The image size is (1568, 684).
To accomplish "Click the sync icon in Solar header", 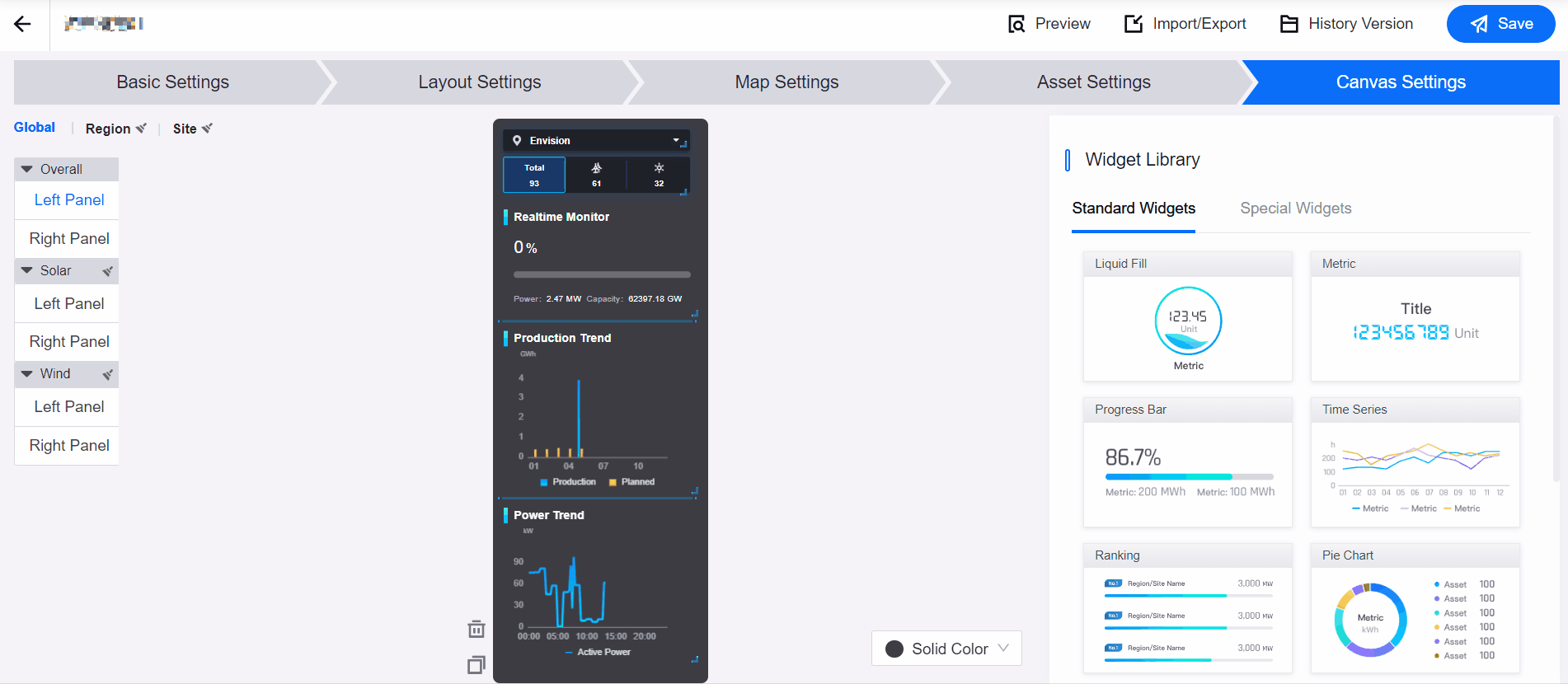I will (107, 271).
